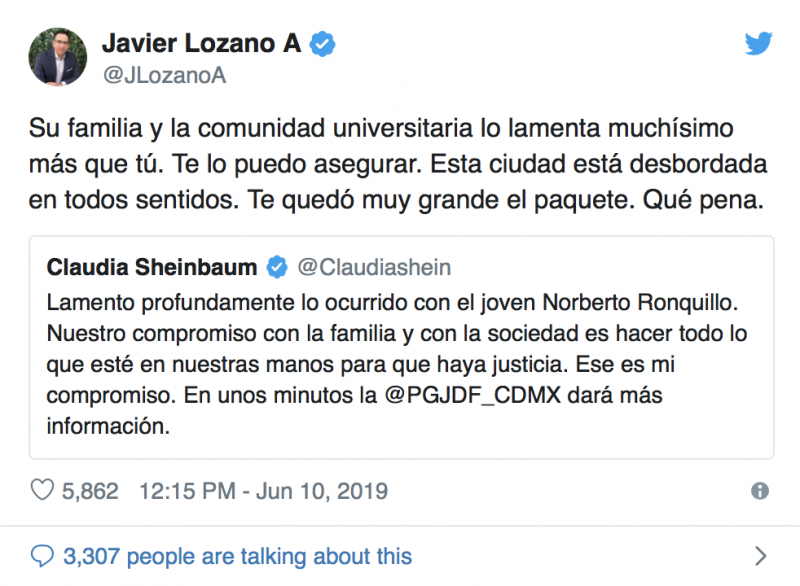This screenshot has height=586, width=800.
Task: Open the tweet info icon
Action: [759, 491]
